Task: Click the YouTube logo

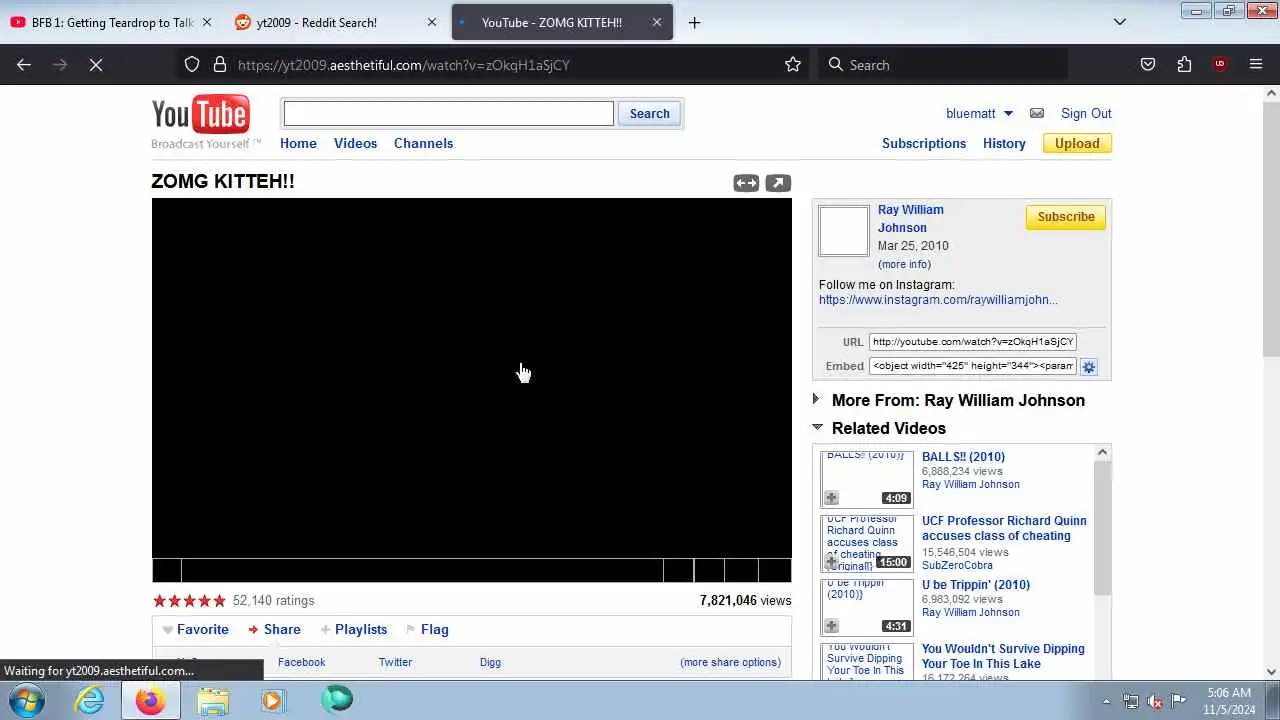Action: coord(200,115)
